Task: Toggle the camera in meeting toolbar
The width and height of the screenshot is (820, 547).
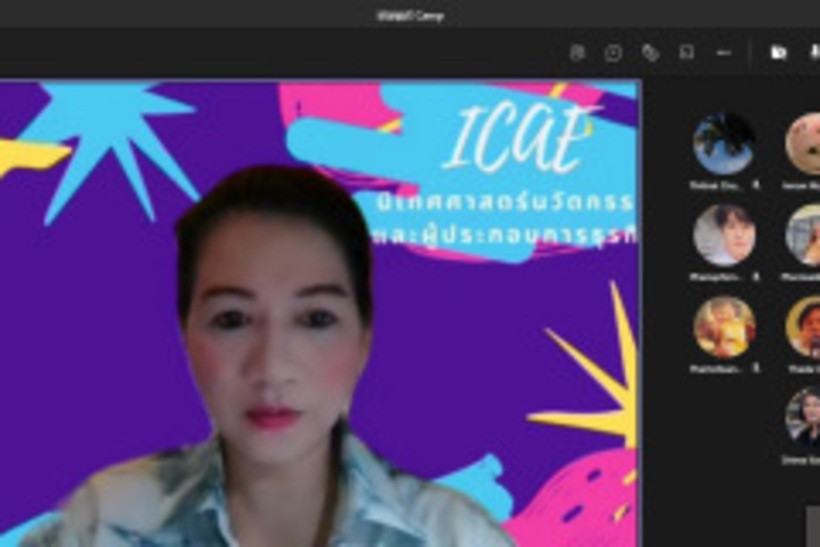Action: pos(779,52)
